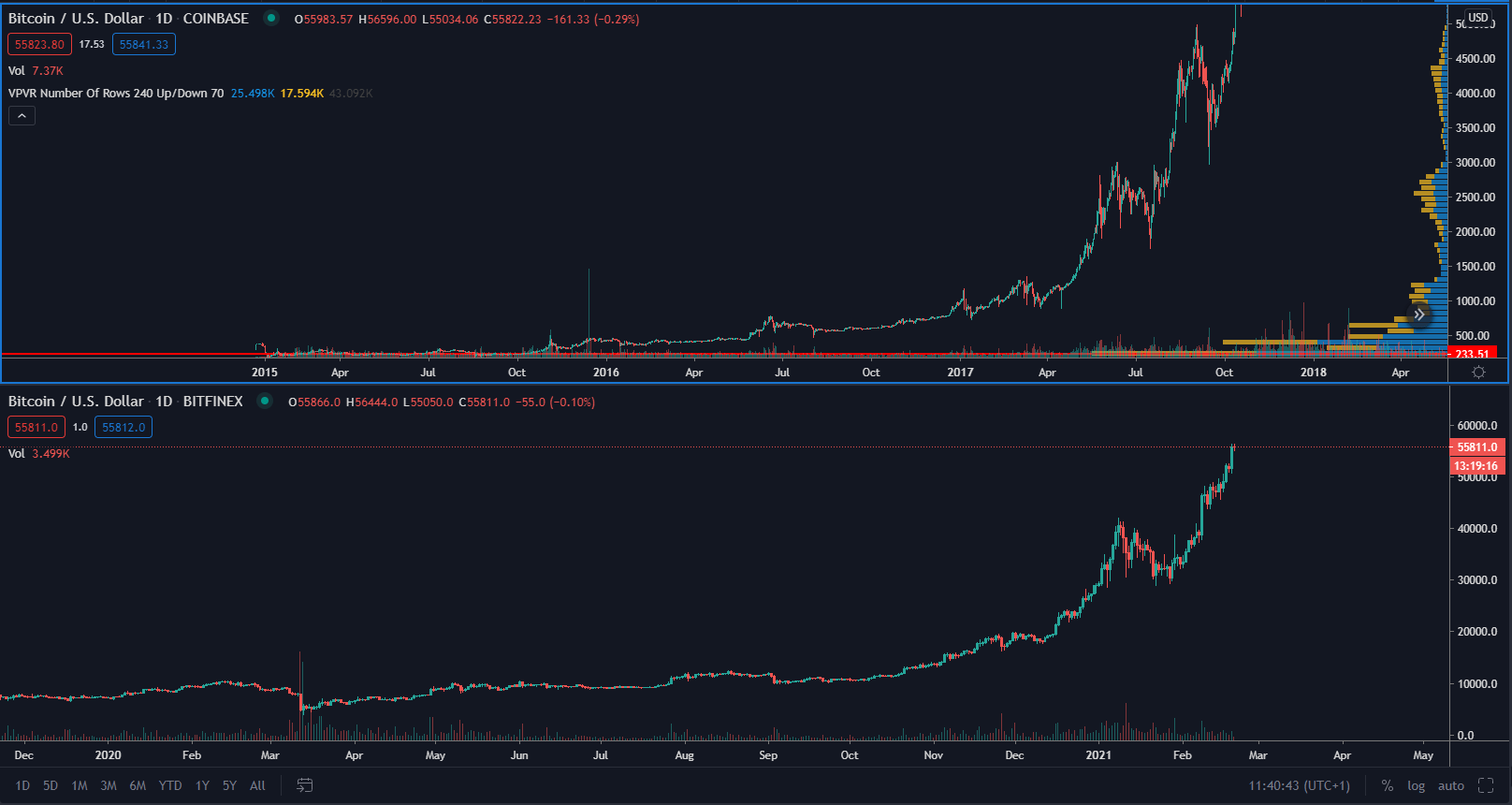Click Coinbase sell price 55823.80 box
The image size is (1512, 805).
click(x=39, y=44)
